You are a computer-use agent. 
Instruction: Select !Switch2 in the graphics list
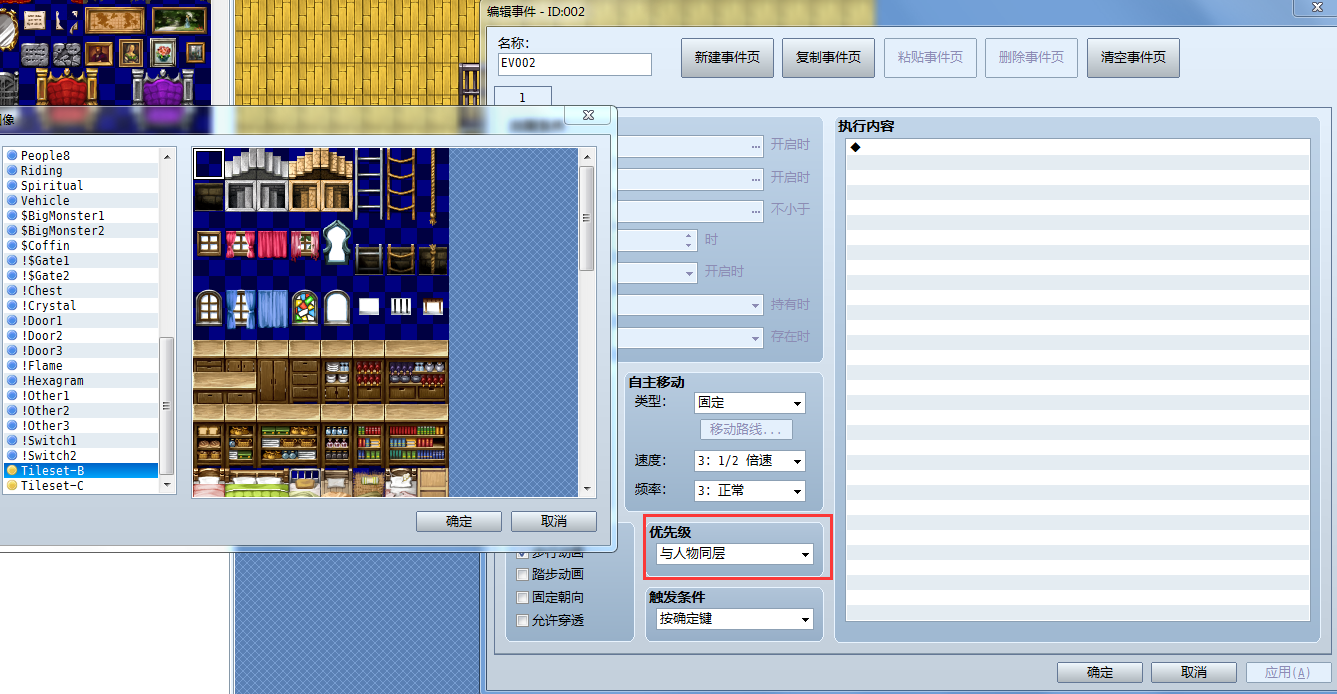click(x=81, y=456)
